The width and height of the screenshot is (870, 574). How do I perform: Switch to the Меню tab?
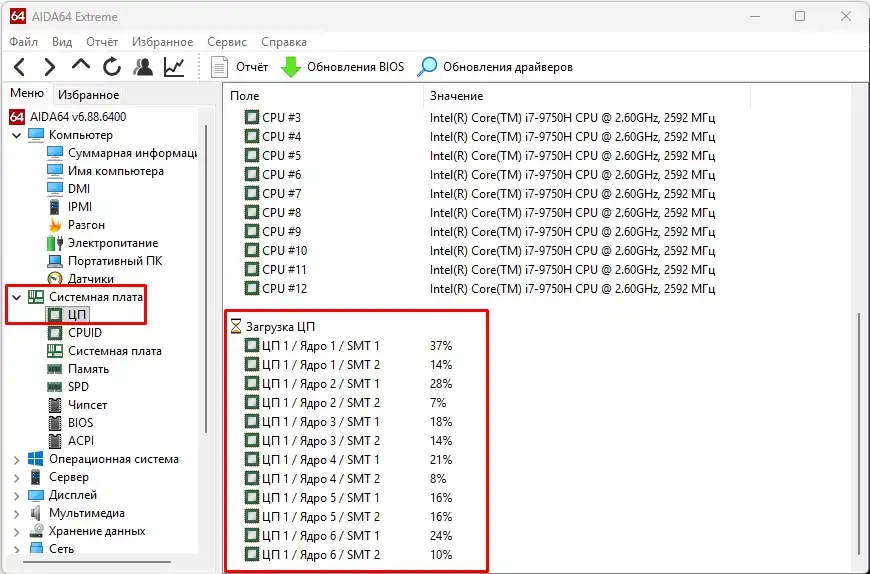(27, 93)
